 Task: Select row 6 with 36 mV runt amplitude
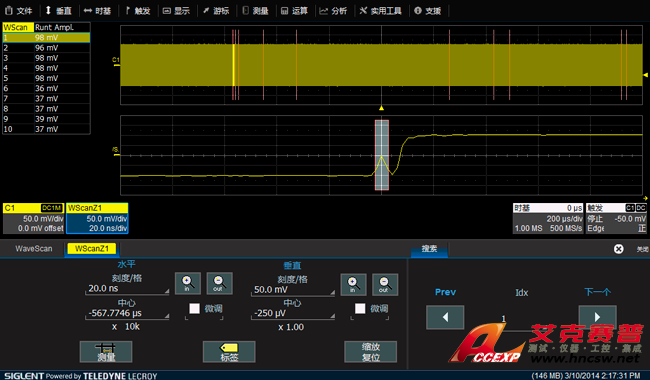click(x=46, y=88)
